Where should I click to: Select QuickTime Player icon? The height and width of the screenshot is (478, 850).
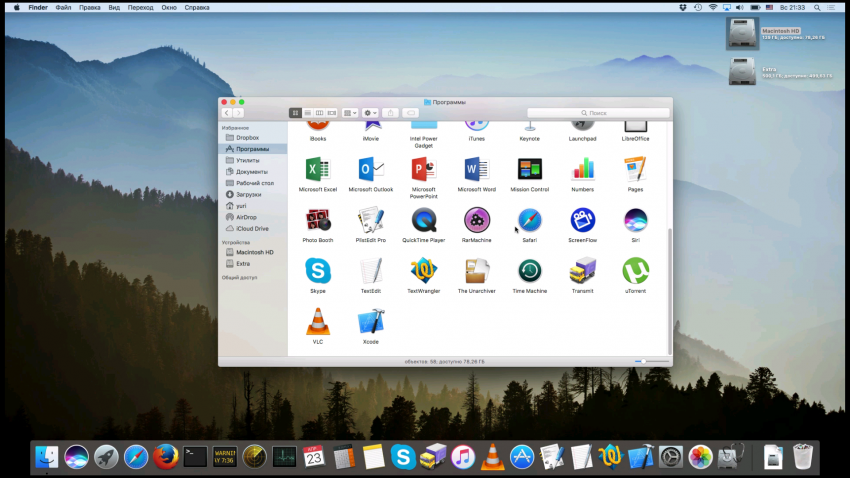tap(423, 221)
